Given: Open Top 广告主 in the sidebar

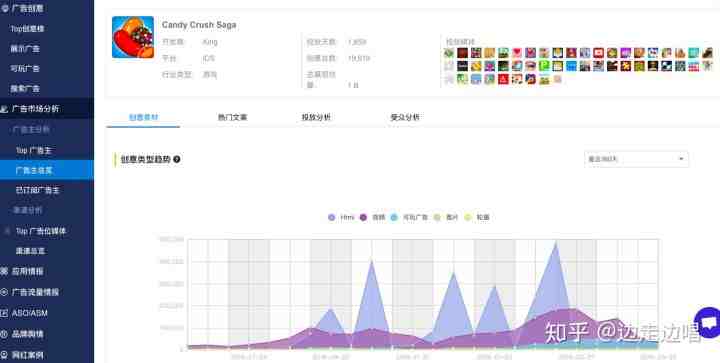Looking at the screenshot, I should [x=34, y=150].
